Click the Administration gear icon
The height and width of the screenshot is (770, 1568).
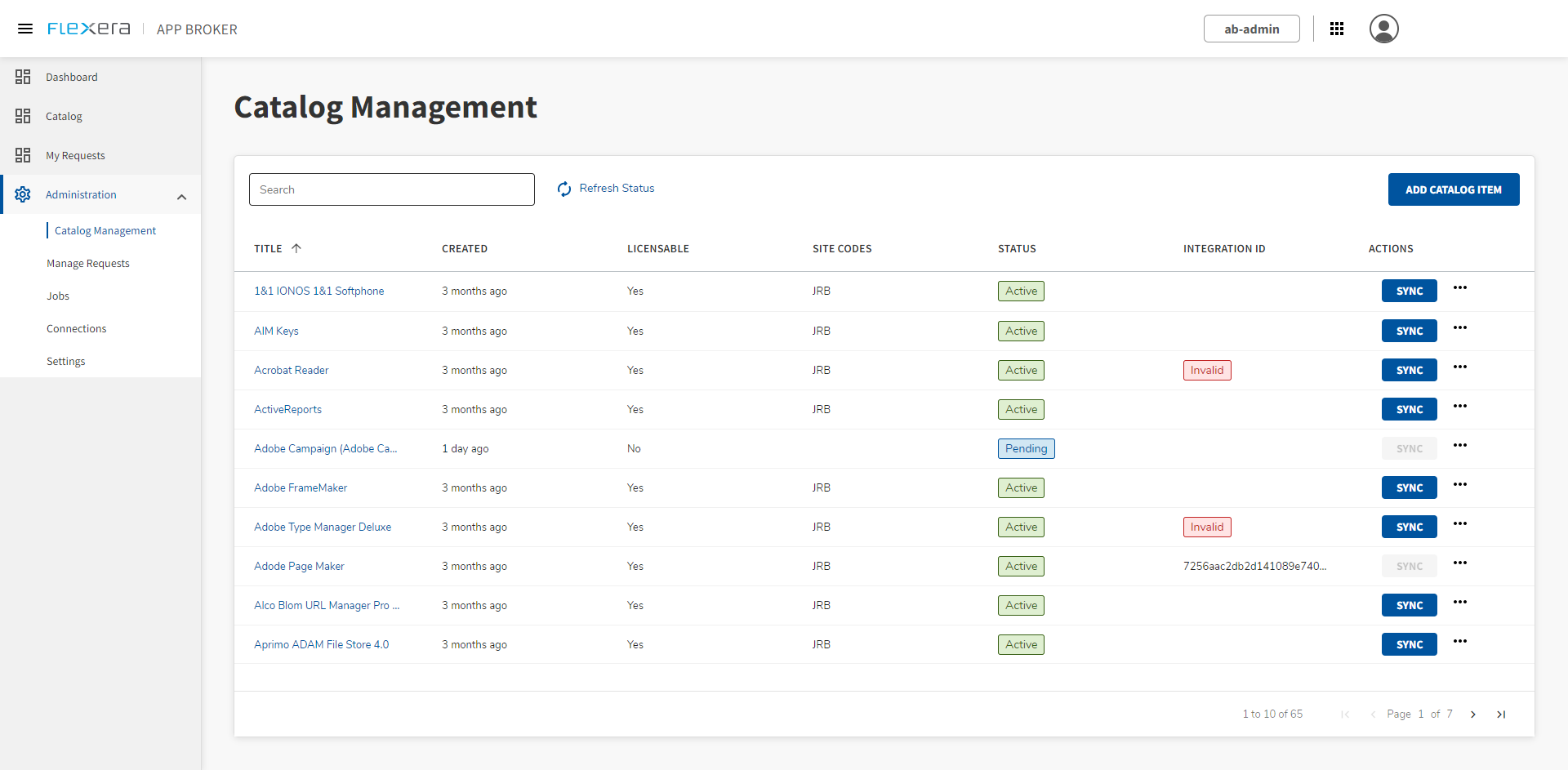pos(23,194)
